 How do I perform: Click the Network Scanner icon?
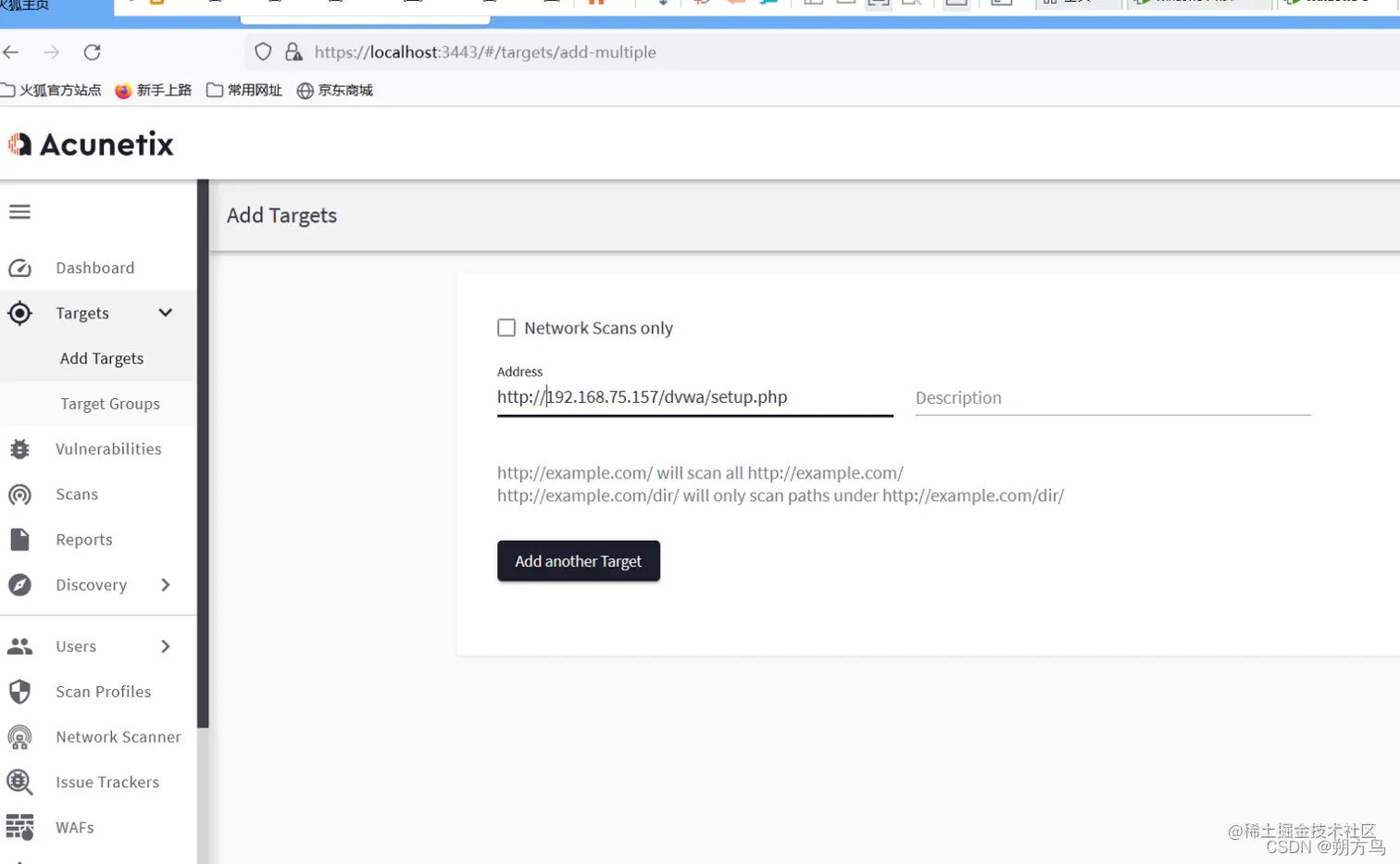pos(19,737)
